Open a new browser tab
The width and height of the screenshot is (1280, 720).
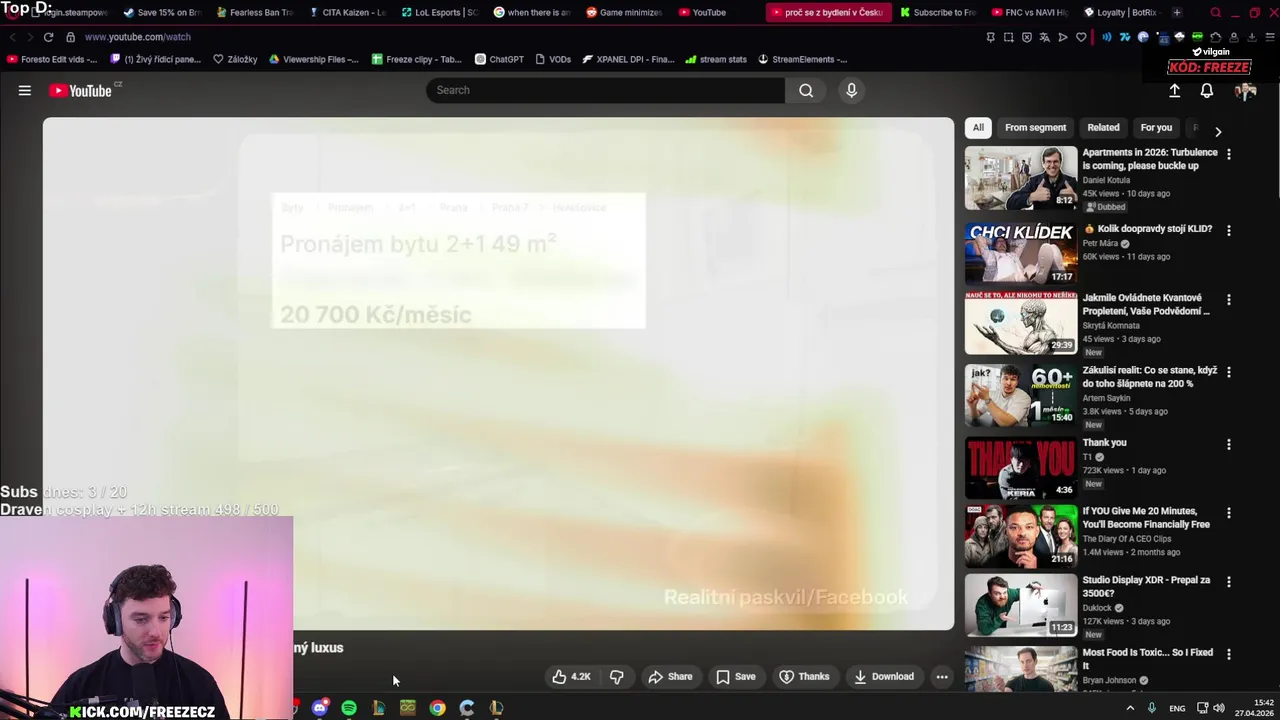click(x=1177, y=12)
